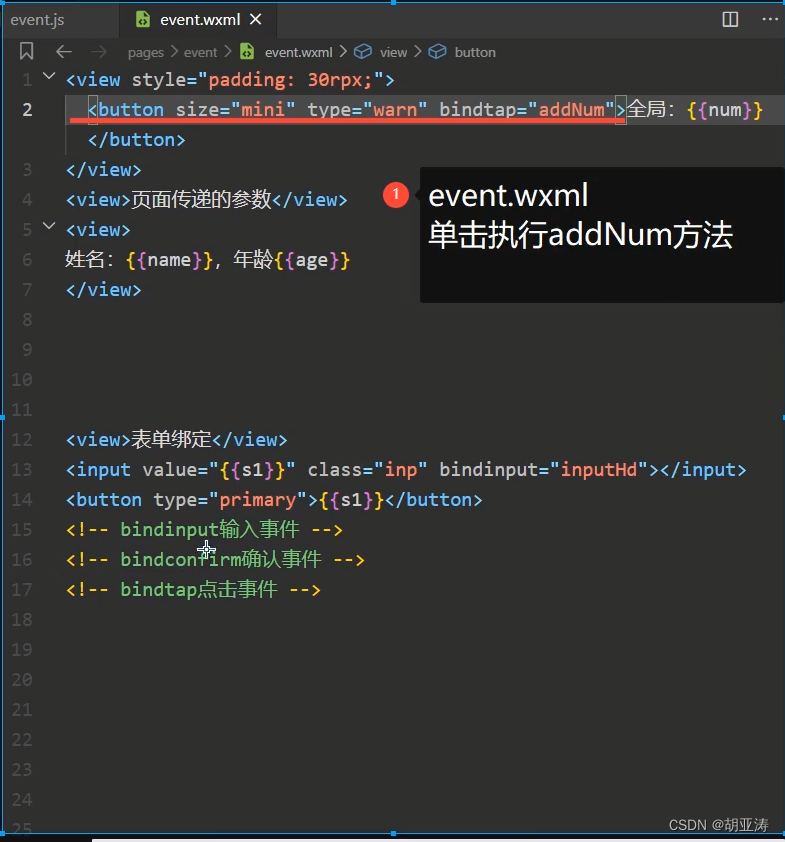Click the cube icon beside view breadcrumb

tap(363, 52)
